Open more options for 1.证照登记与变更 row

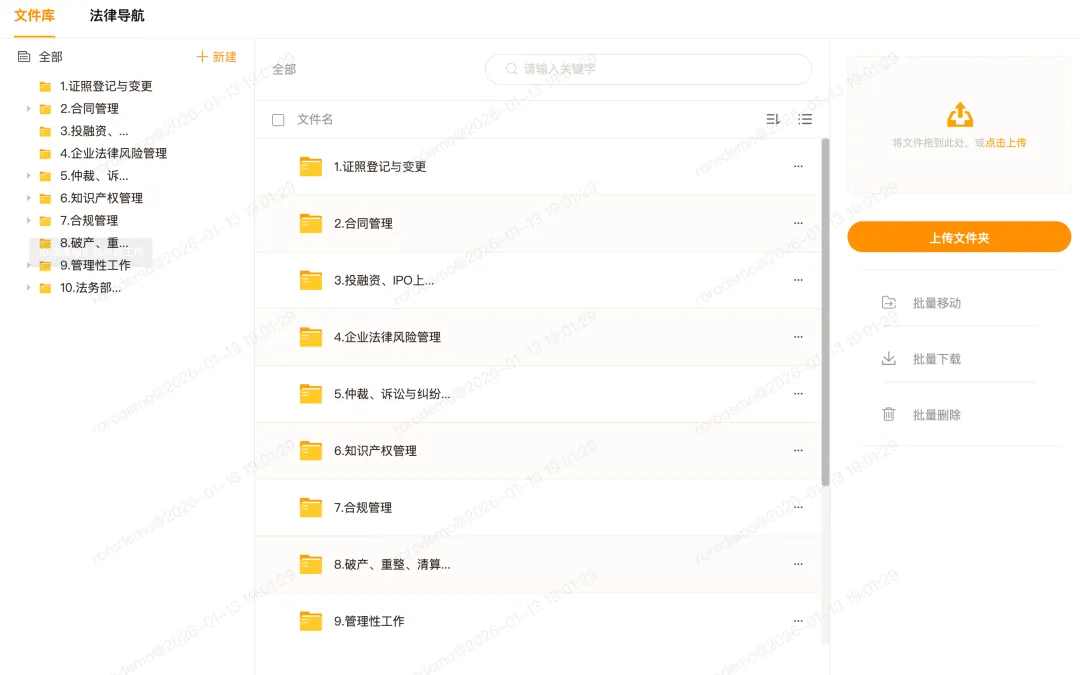[798, 166]
